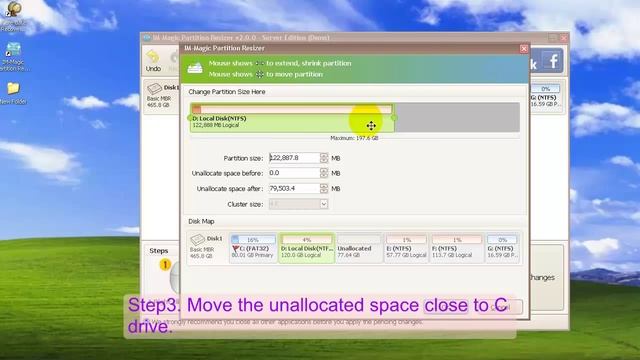This screenshot has width=640, height=360.
Task: Click the 'Disk Map' section label
Action: tap(201, 221)
